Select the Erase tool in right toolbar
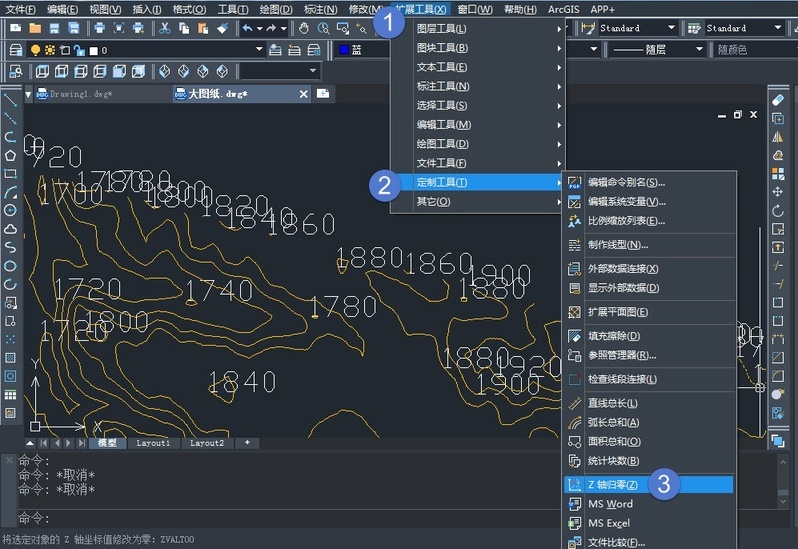This screenshot has height=549, width=798. [778, 100]
